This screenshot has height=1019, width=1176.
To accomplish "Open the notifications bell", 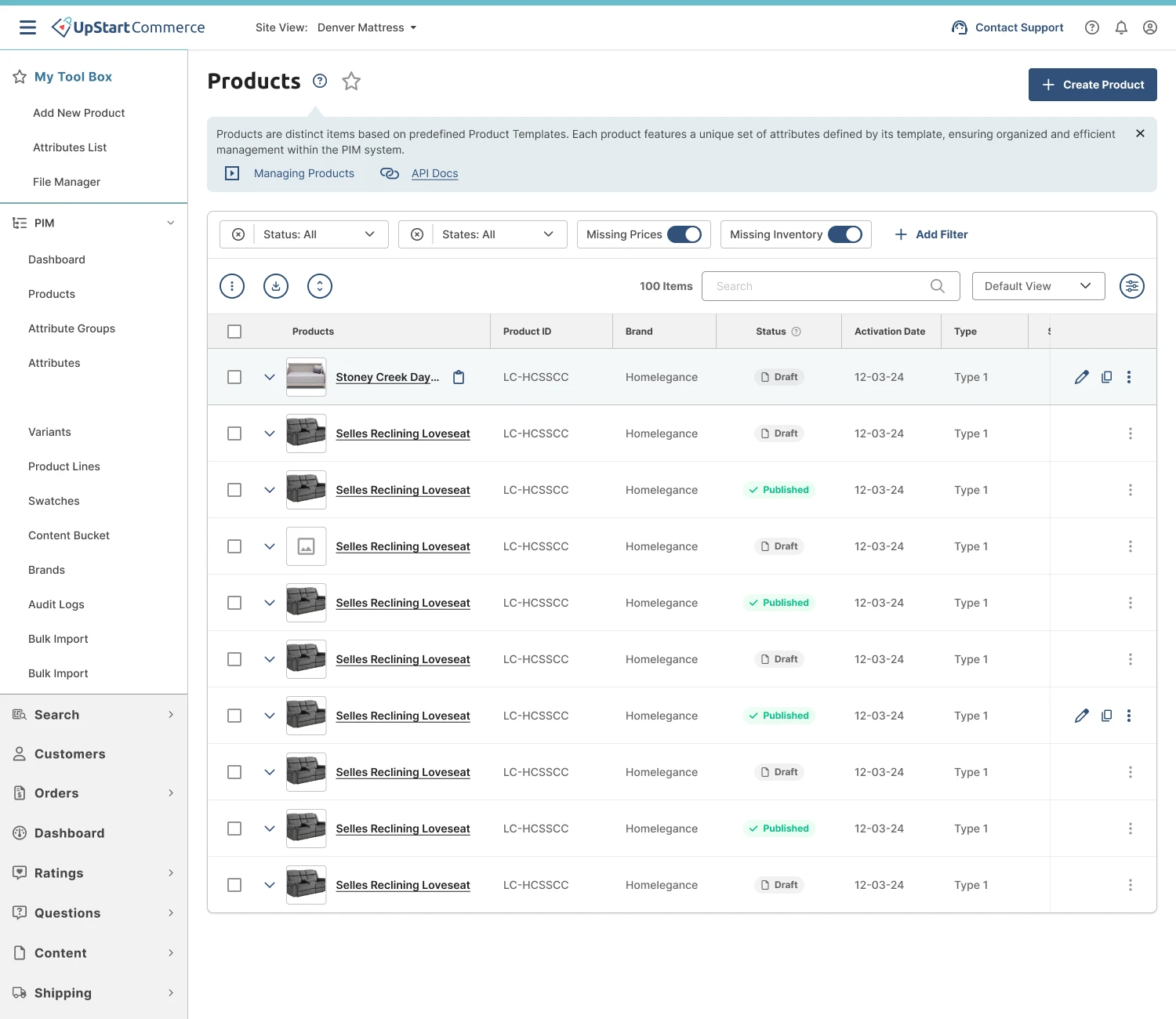I will pos(1121,27).
